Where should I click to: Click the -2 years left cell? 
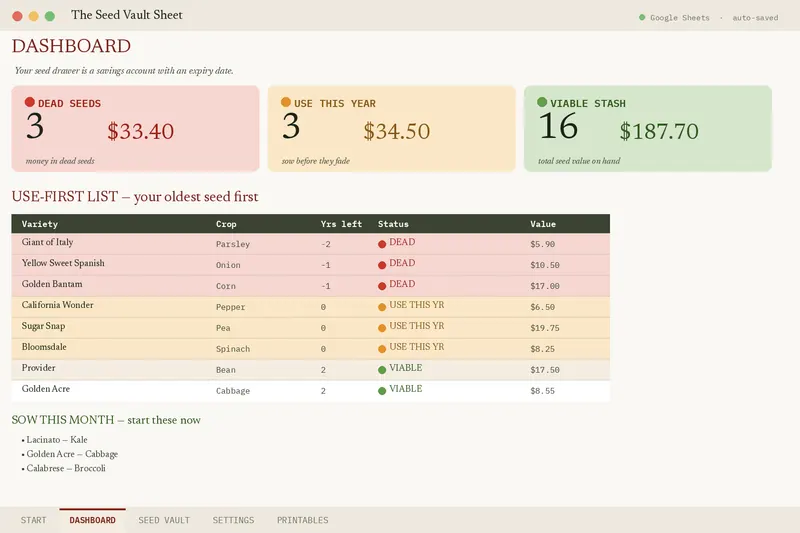point(326,244)
